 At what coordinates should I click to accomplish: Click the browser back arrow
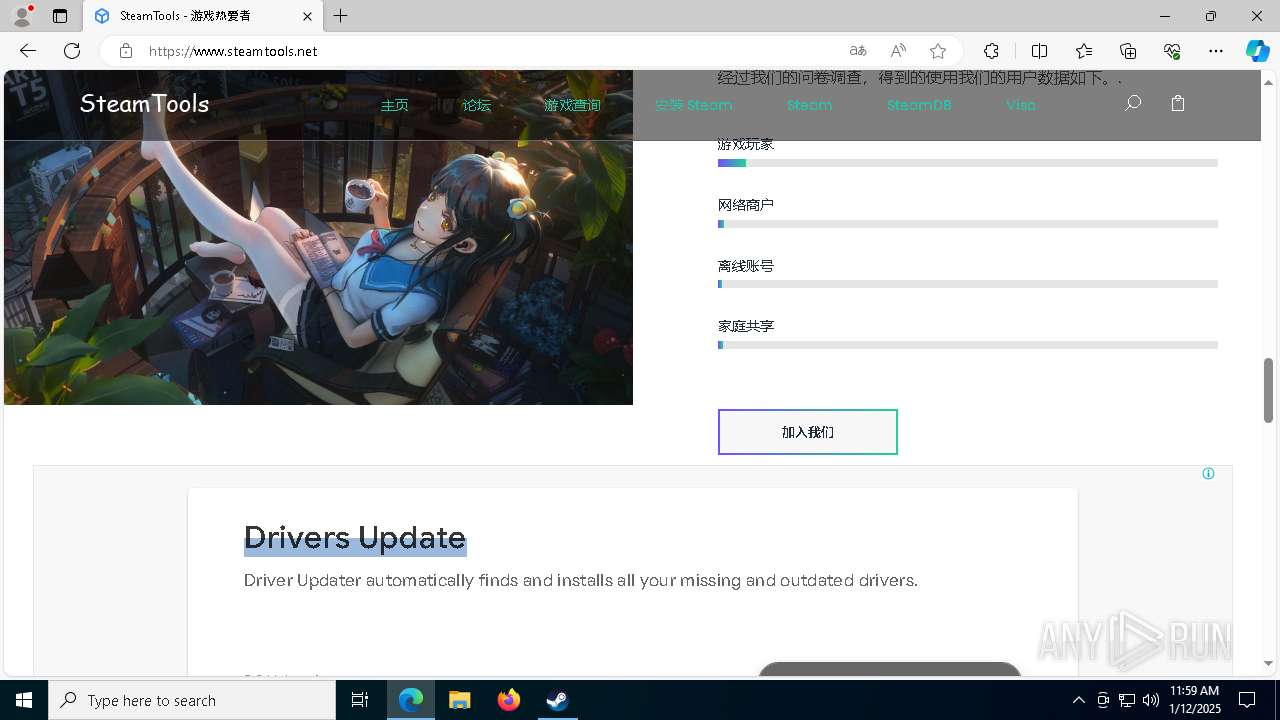[x=28, y=51]
